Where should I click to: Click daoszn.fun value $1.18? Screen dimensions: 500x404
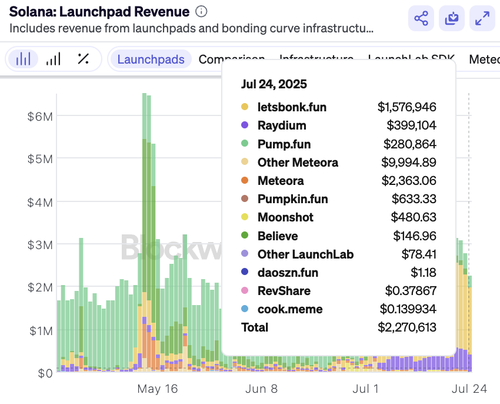[x=423, y=273]
